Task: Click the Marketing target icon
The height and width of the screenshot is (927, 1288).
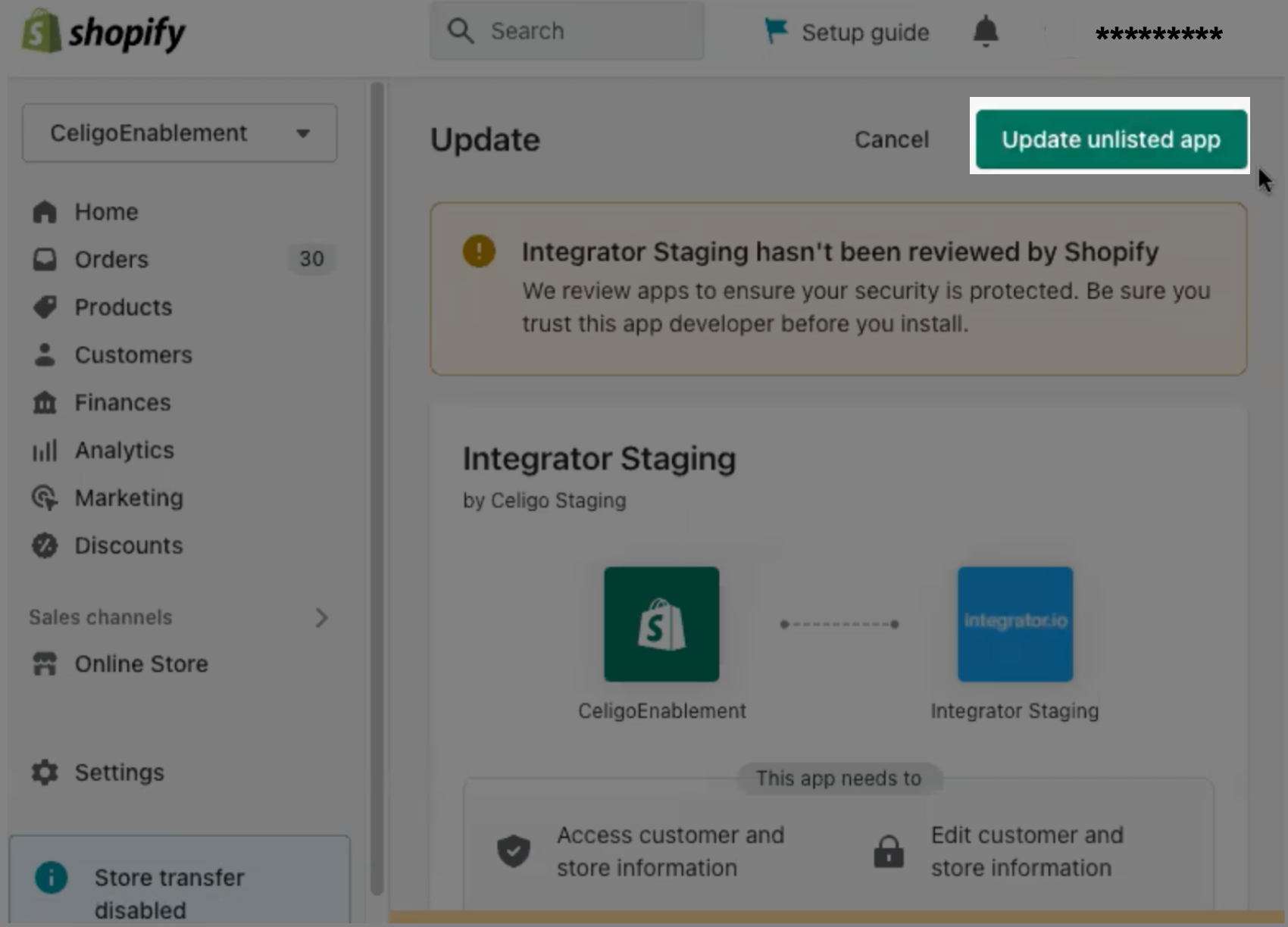Action: tap(45, 498)
